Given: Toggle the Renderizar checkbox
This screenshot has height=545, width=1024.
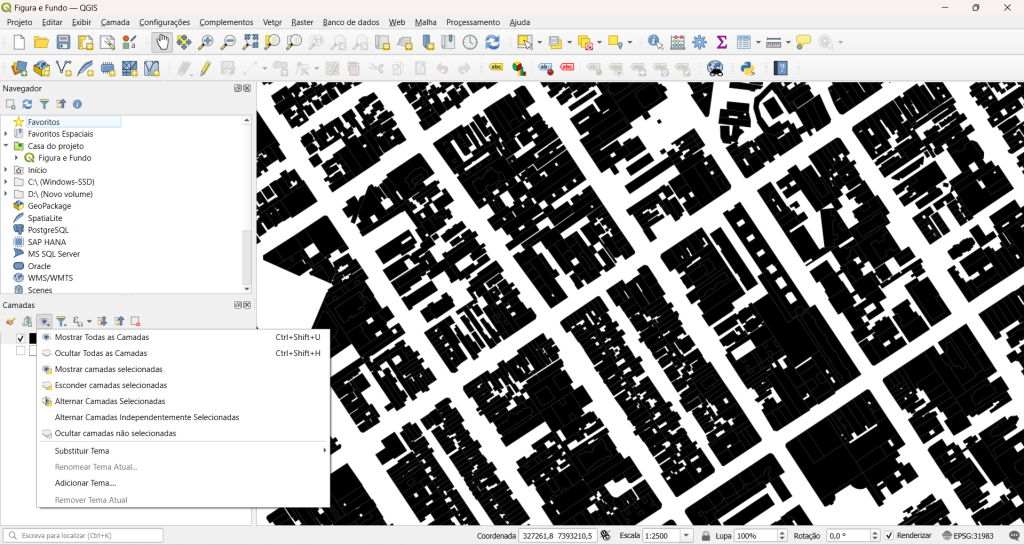Looking at the screenshot, I should point(889,536).
